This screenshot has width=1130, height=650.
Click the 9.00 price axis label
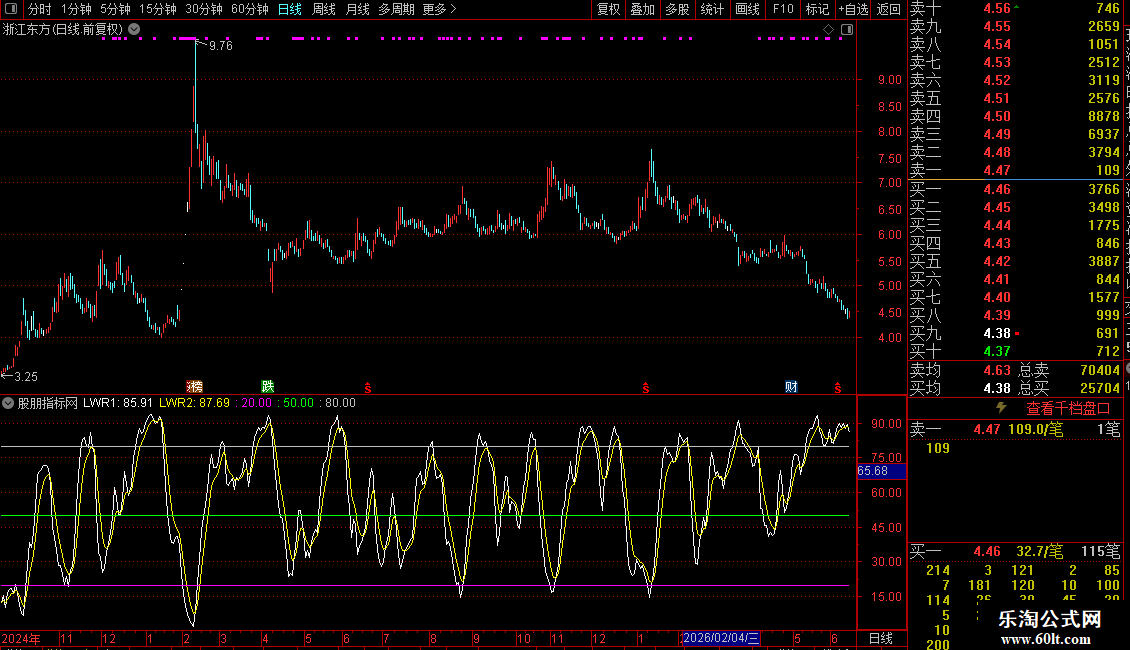tap(889, 80)
